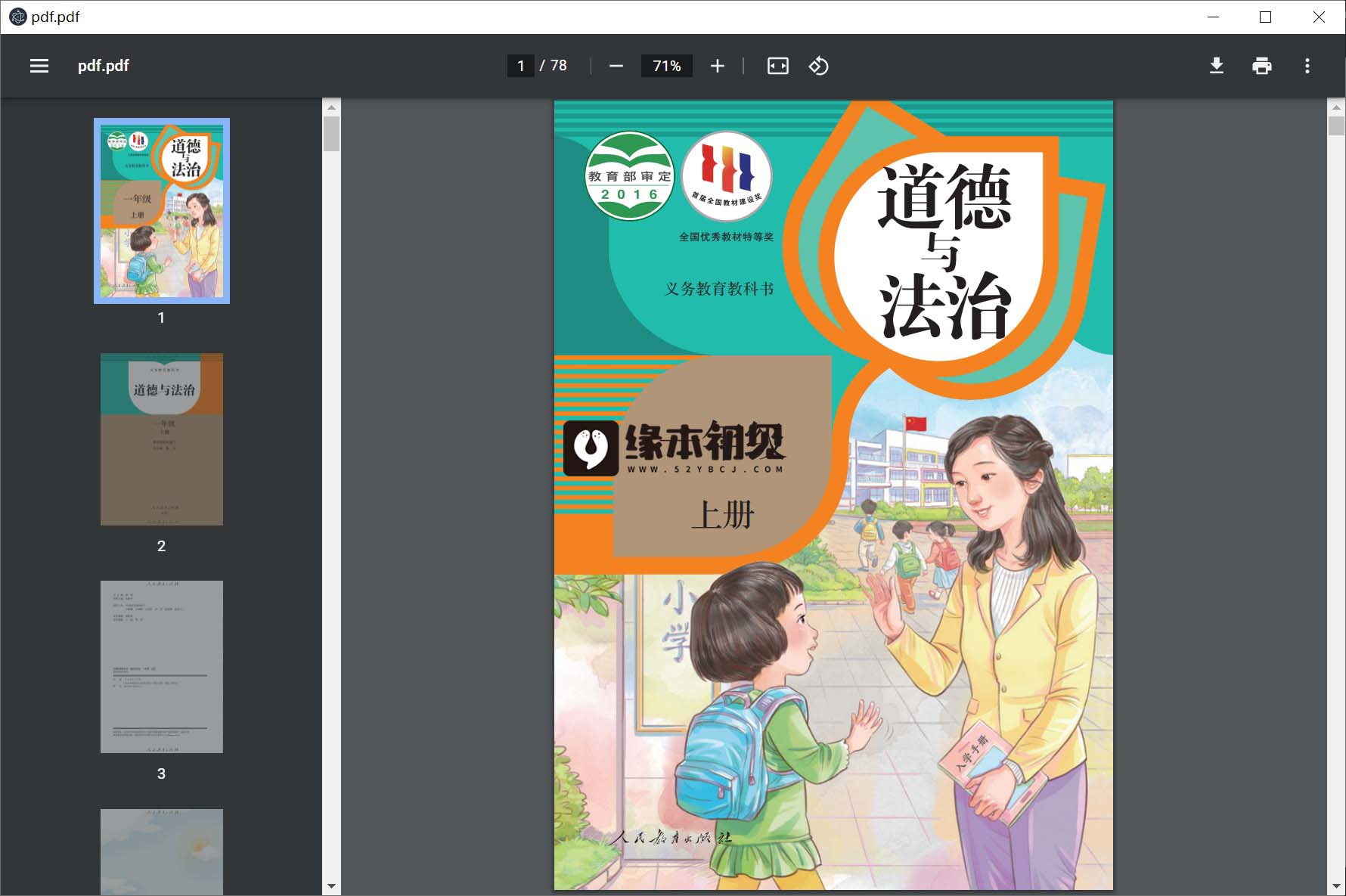Click the fit to page icon
Viewport: 1346px width, 896px height.
pyautogui.click(x=778, y=66)
